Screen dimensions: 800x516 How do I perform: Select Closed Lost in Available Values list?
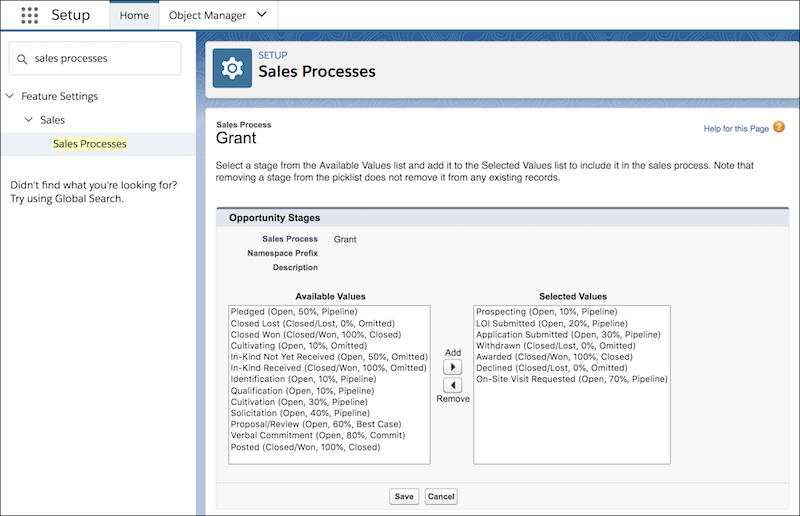(313, 324)
